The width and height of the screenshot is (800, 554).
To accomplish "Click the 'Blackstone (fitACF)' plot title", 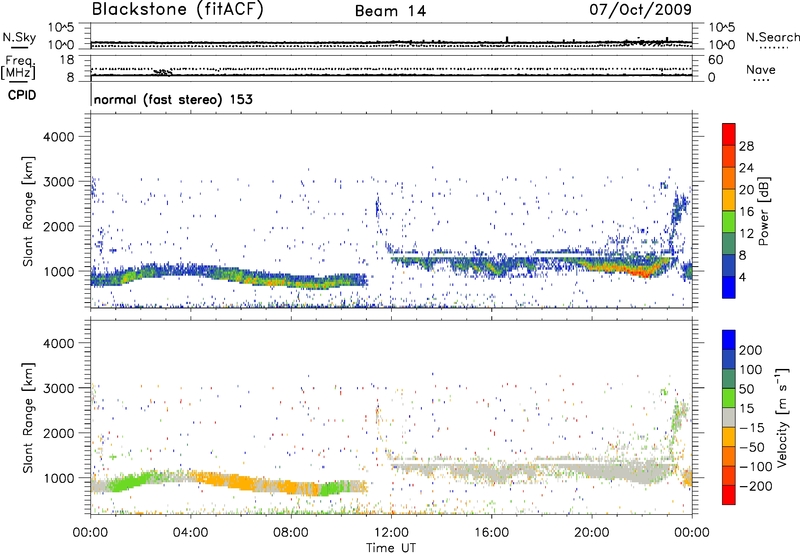I will click(x=178, y=9).
